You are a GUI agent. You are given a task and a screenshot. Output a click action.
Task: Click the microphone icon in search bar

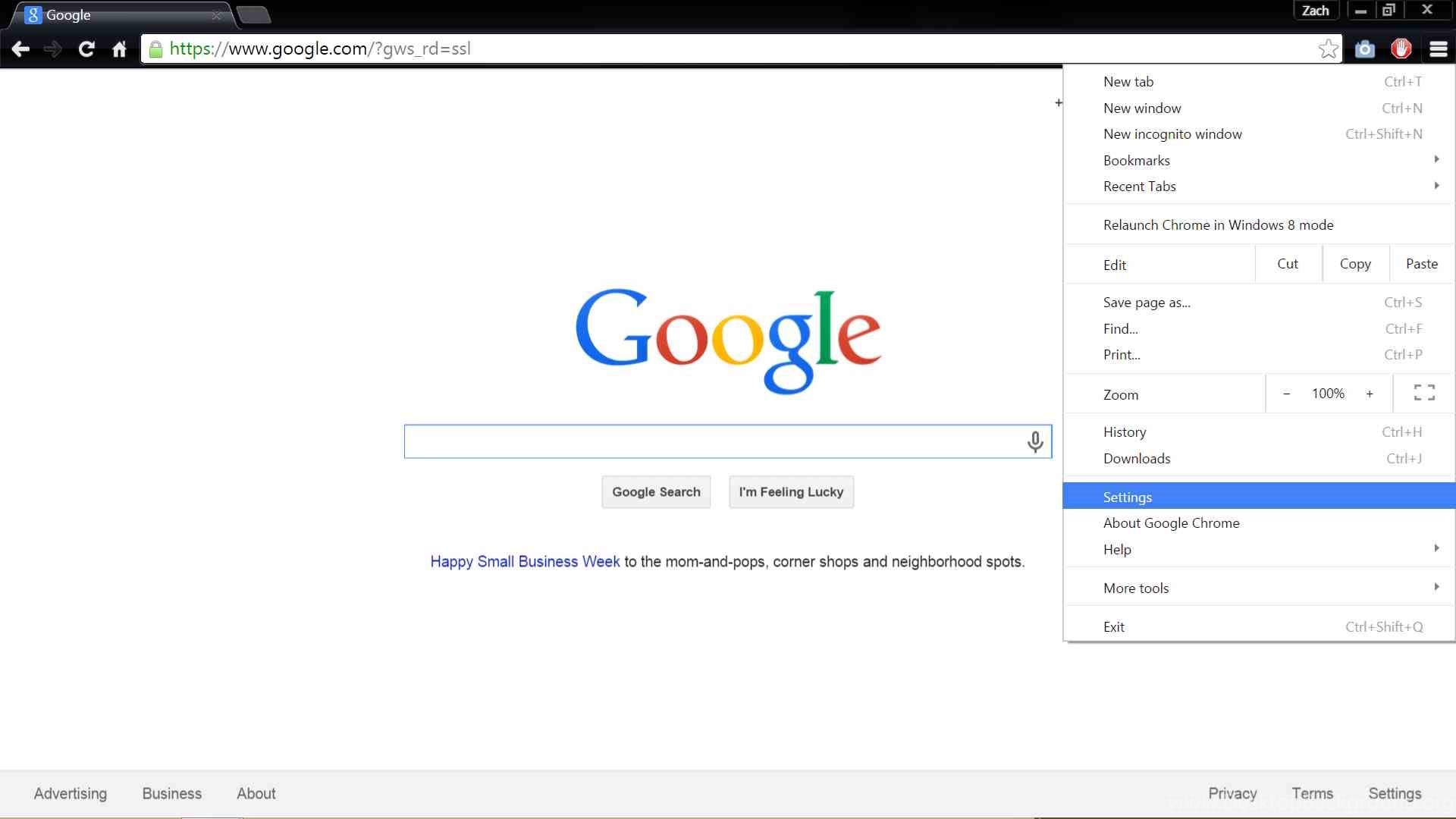1035,440
